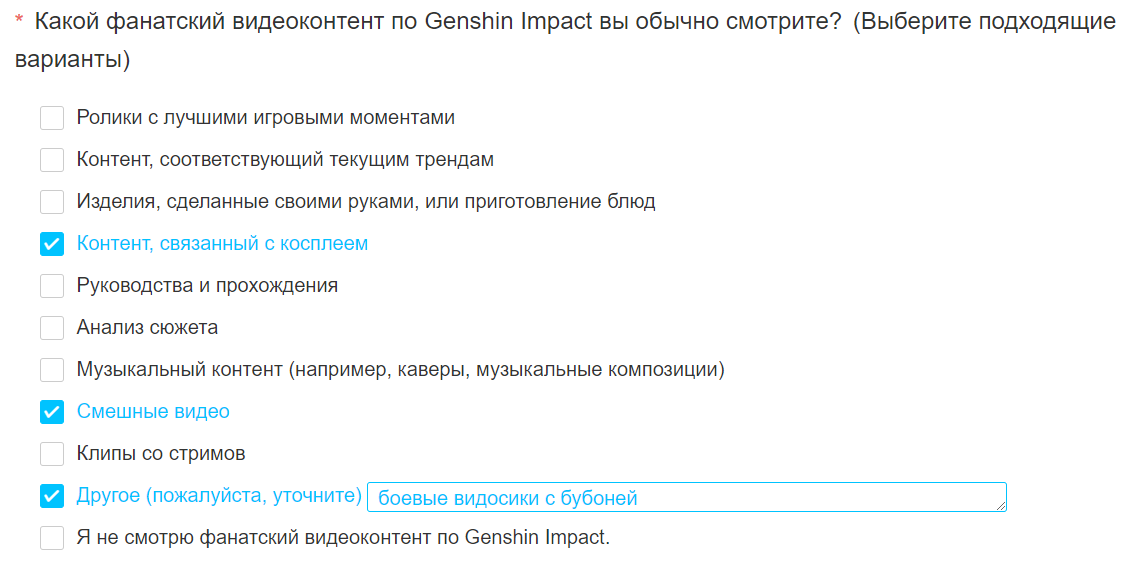Click the 'Контент, связанный с косплеем' label

point(222,244)
